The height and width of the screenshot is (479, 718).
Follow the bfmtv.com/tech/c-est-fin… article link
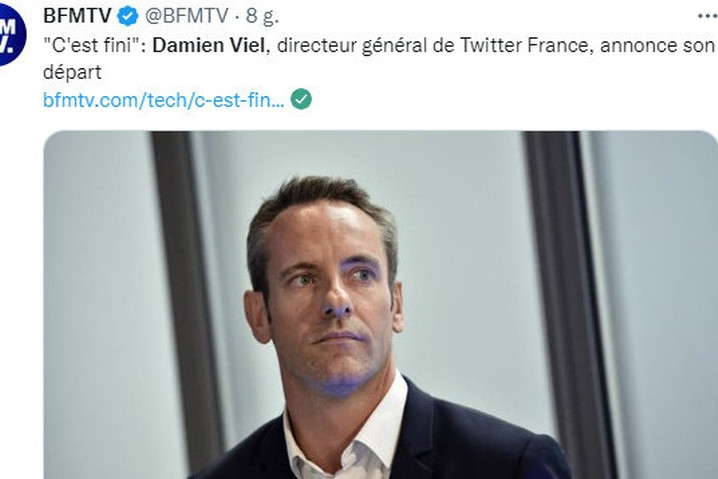click(163, 99)
